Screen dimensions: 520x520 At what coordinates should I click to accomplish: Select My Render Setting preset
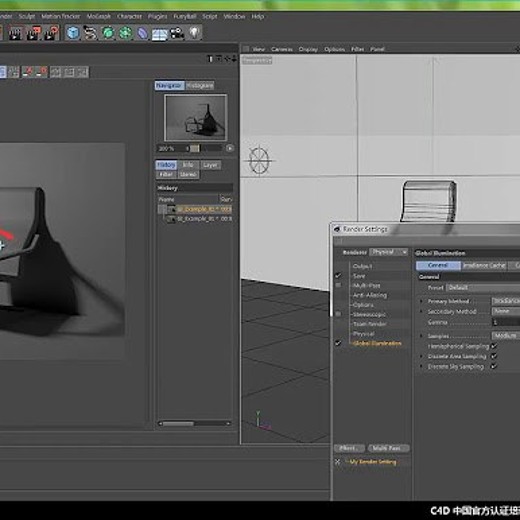coord(373,462)
